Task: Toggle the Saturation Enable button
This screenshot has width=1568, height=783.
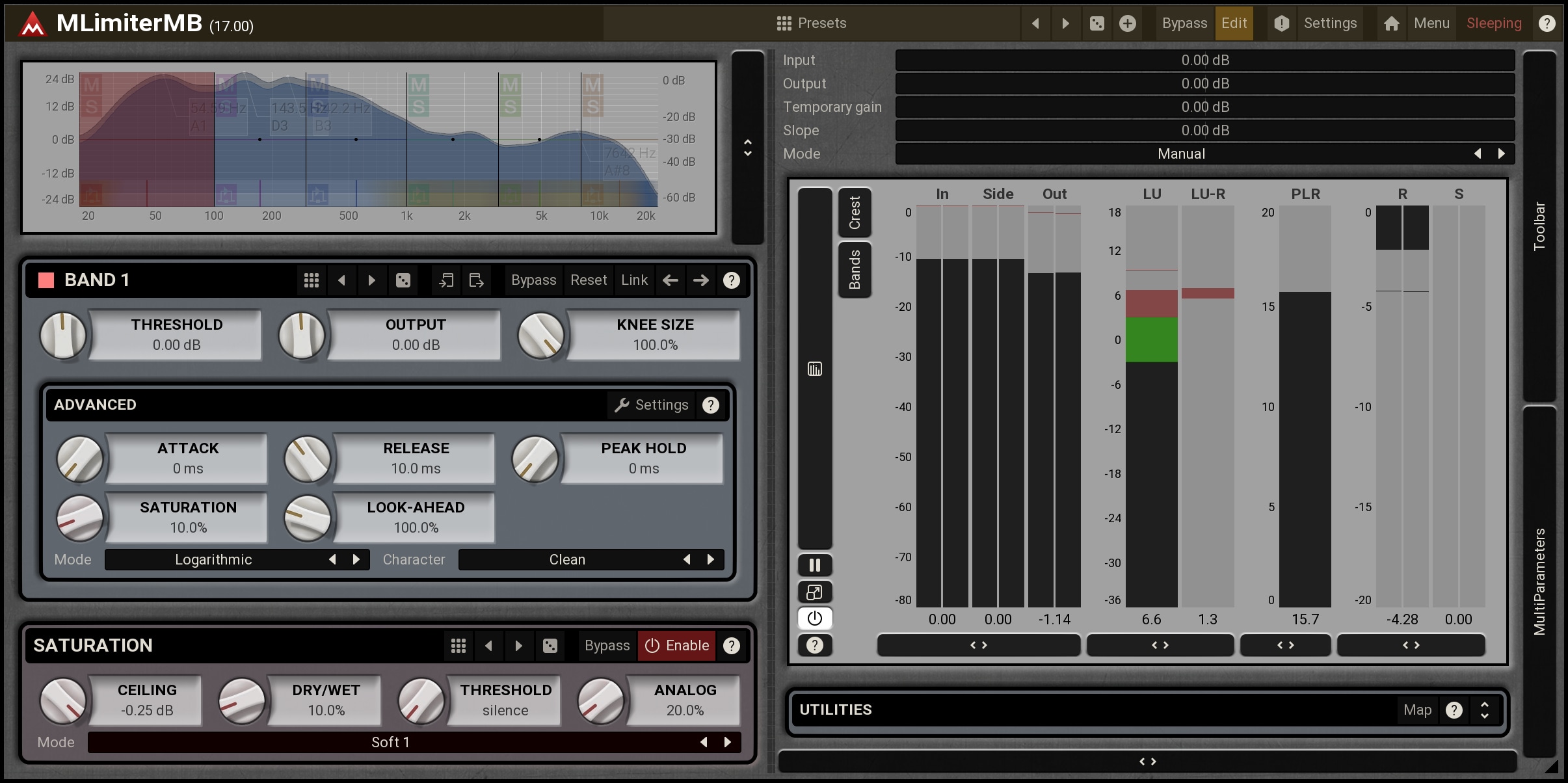Action: pyautogui.click(x=676, y=646)
